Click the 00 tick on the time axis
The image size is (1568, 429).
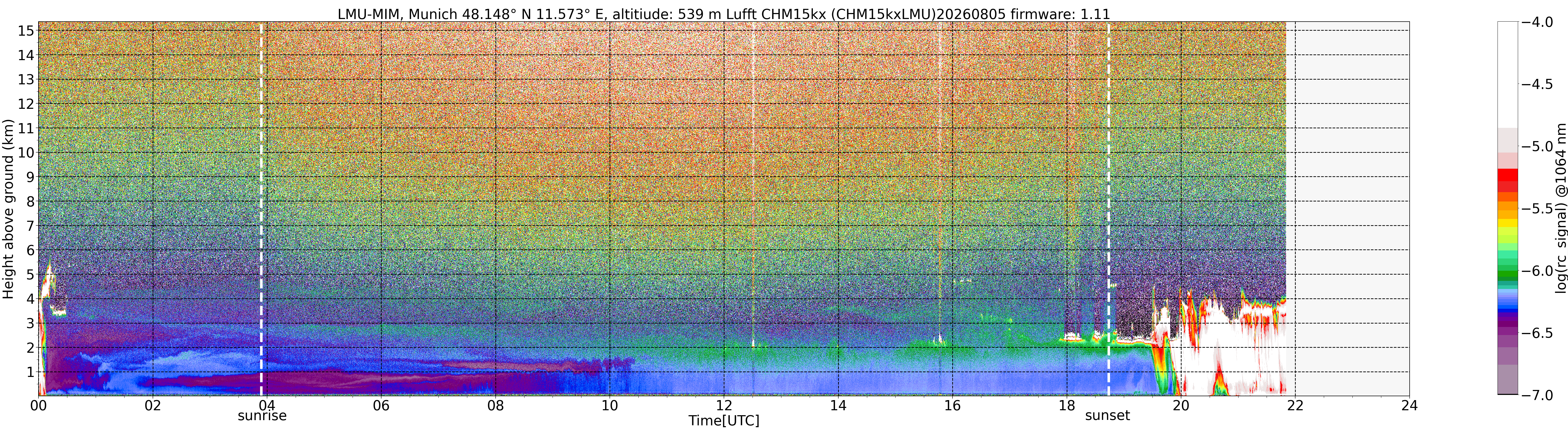38,405
